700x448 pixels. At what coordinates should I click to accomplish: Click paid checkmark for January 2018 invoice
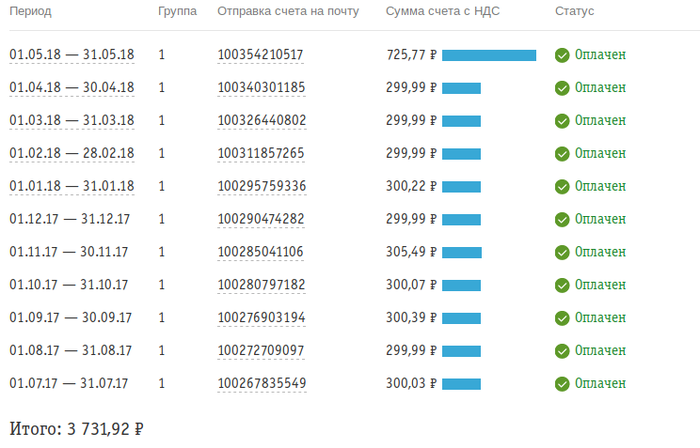tap(562, 186)
